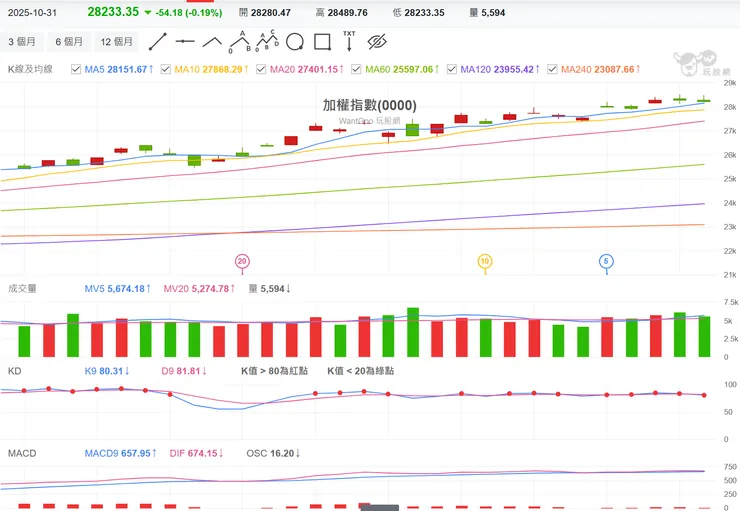
Task: Click the pink 20-day marker pin
Action: pyautogui.click(x=242, y=261)
